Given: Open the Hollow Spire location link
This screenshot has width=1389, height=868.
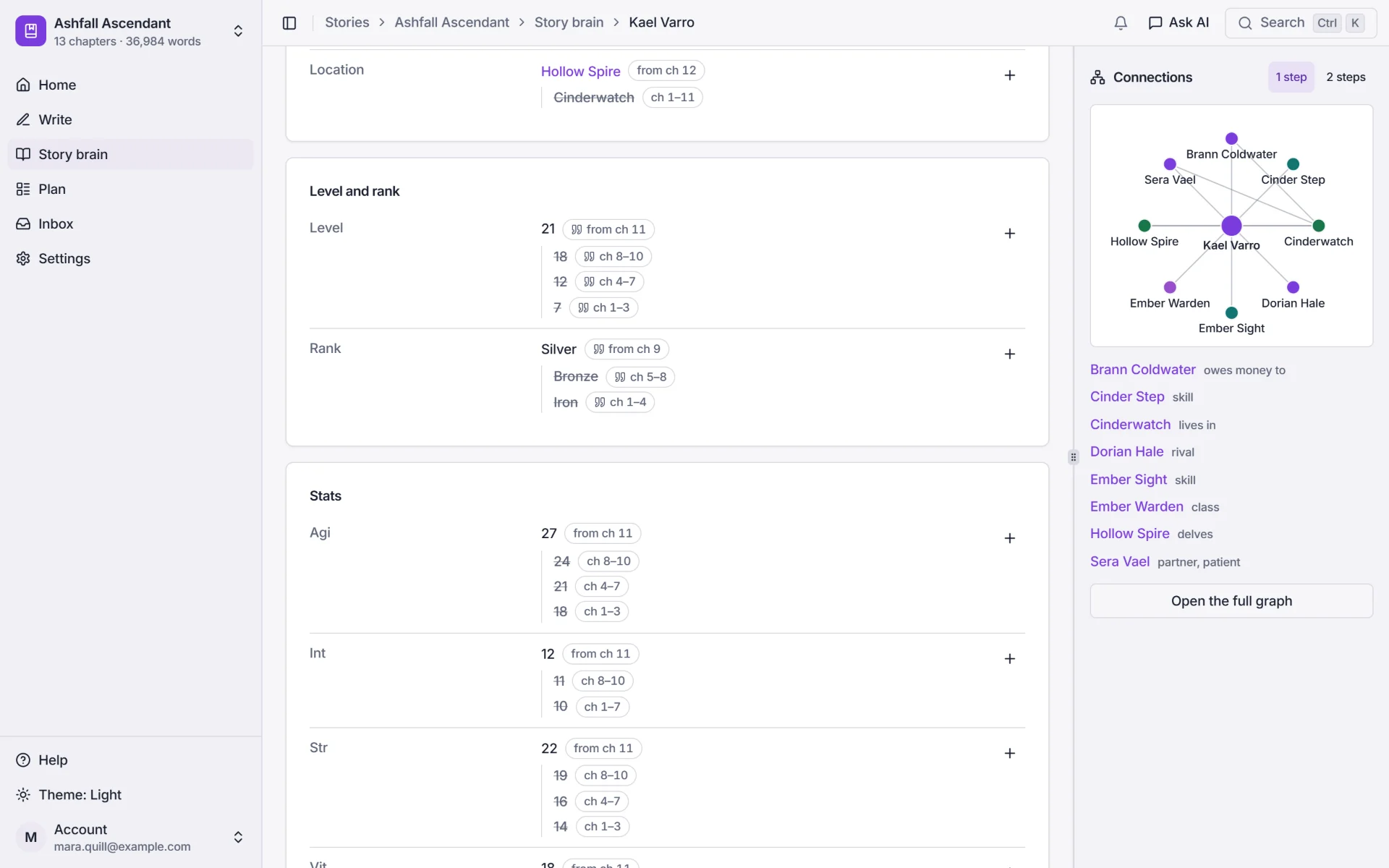Looking at the screenshot, I should 581,71.
